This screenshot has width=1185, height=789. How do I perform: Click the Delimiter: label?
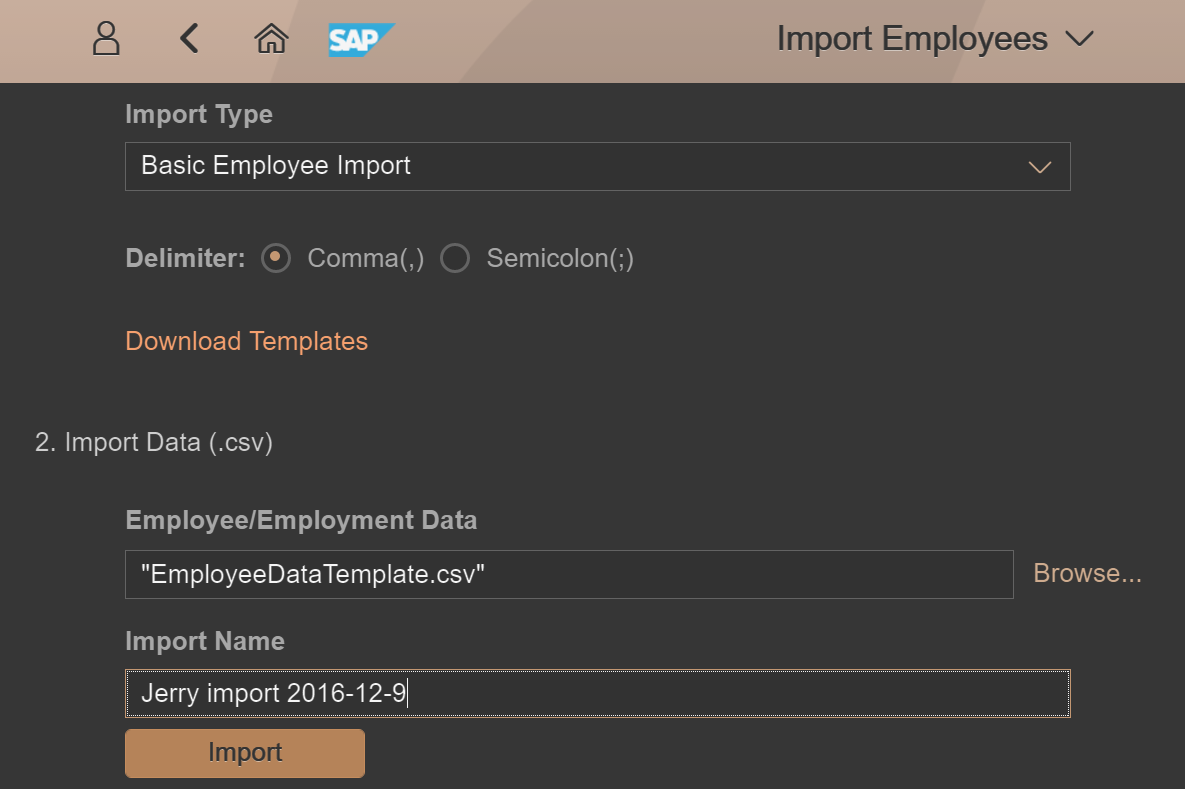[185, 258]
